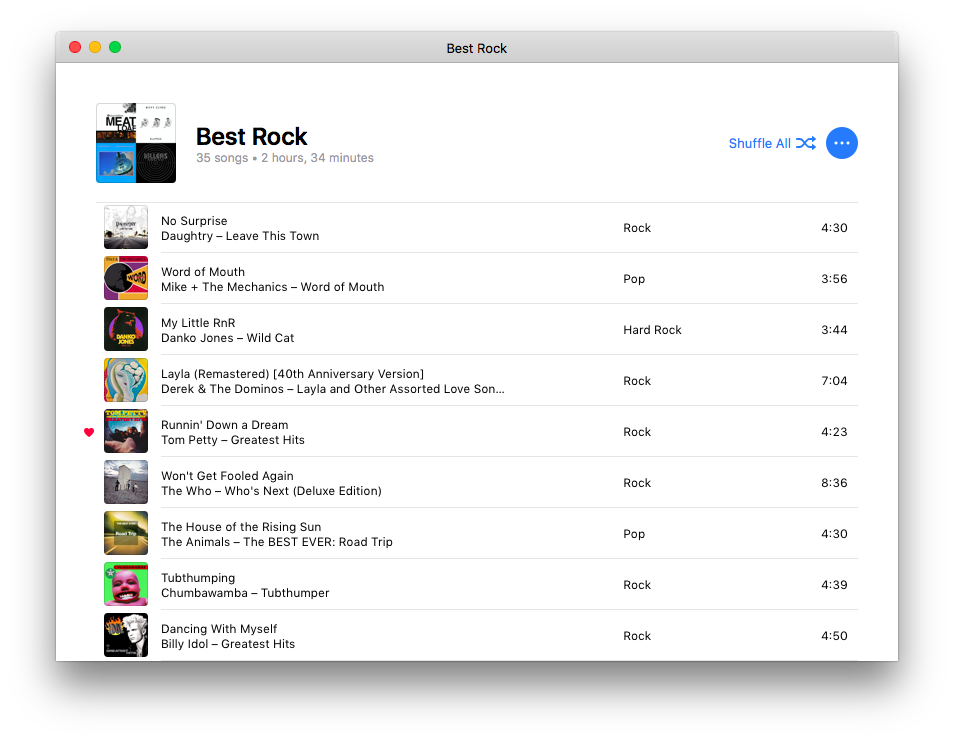This screenshot has height=741, width=954.
Task: Click Danko Jones – Wild Cat subtitle
Action: point(228,338)
